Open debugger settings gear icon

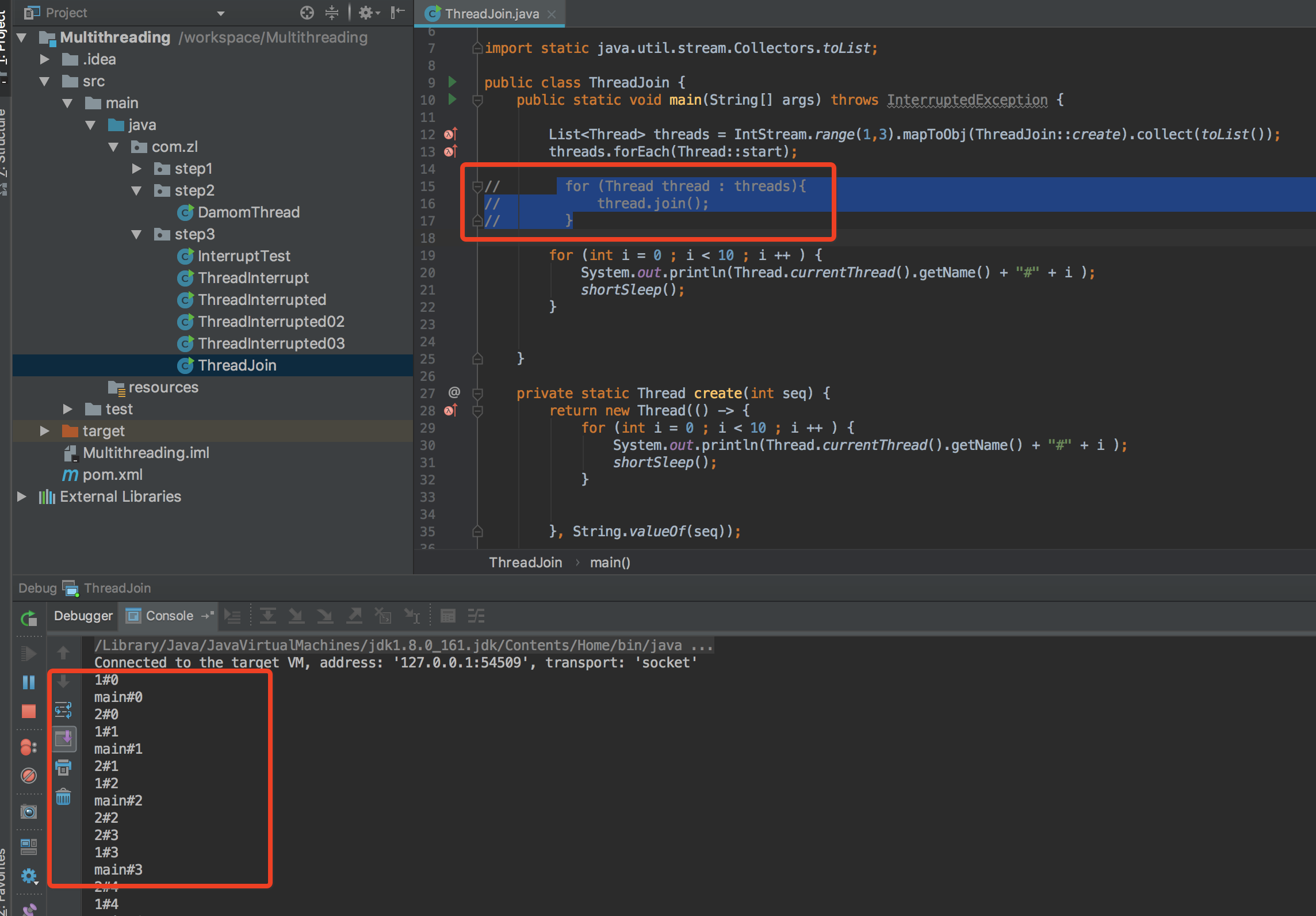(28, 876)
